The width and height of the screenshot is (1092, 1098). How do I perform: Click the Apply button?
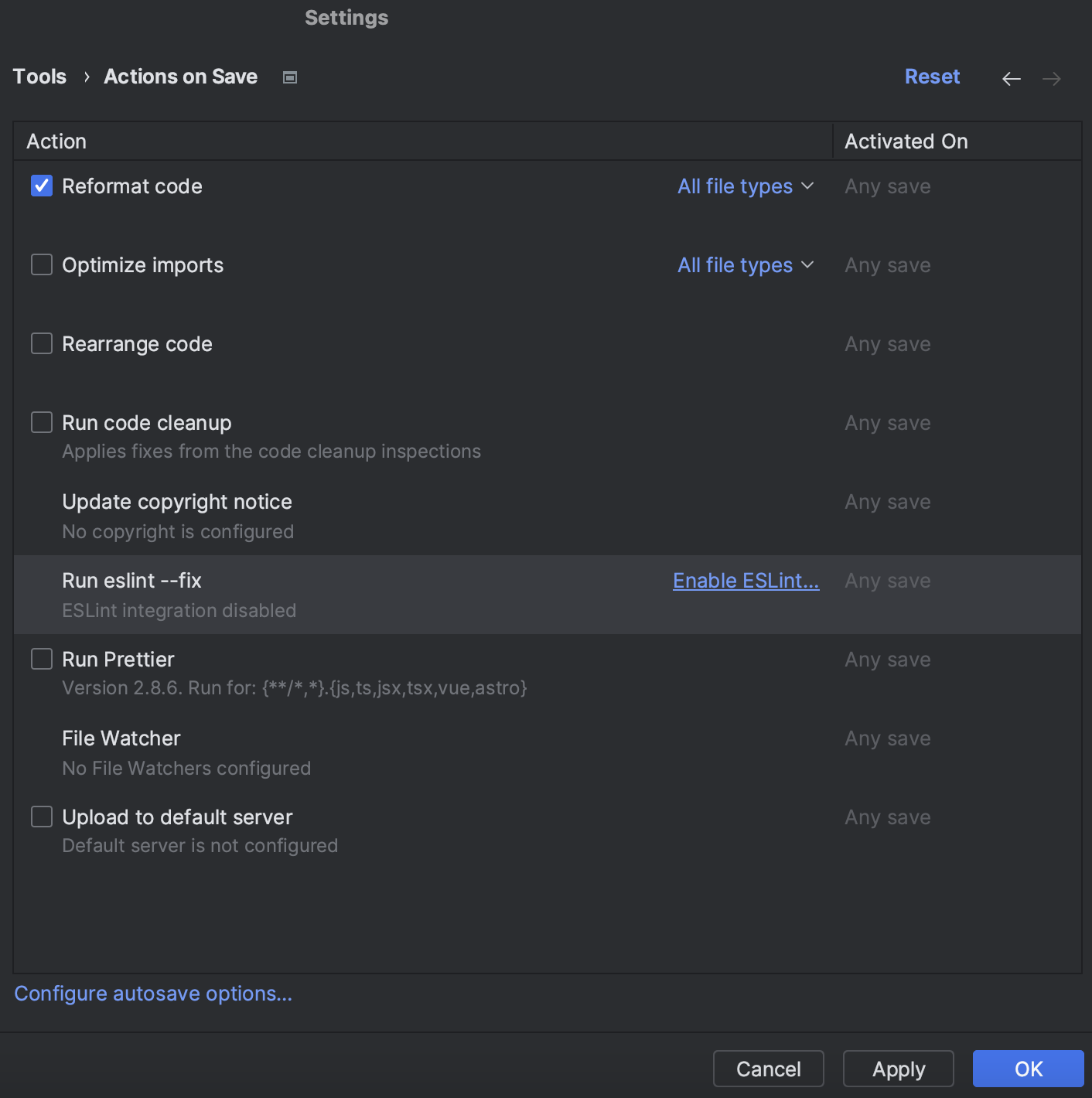[x=898, y=1069]
